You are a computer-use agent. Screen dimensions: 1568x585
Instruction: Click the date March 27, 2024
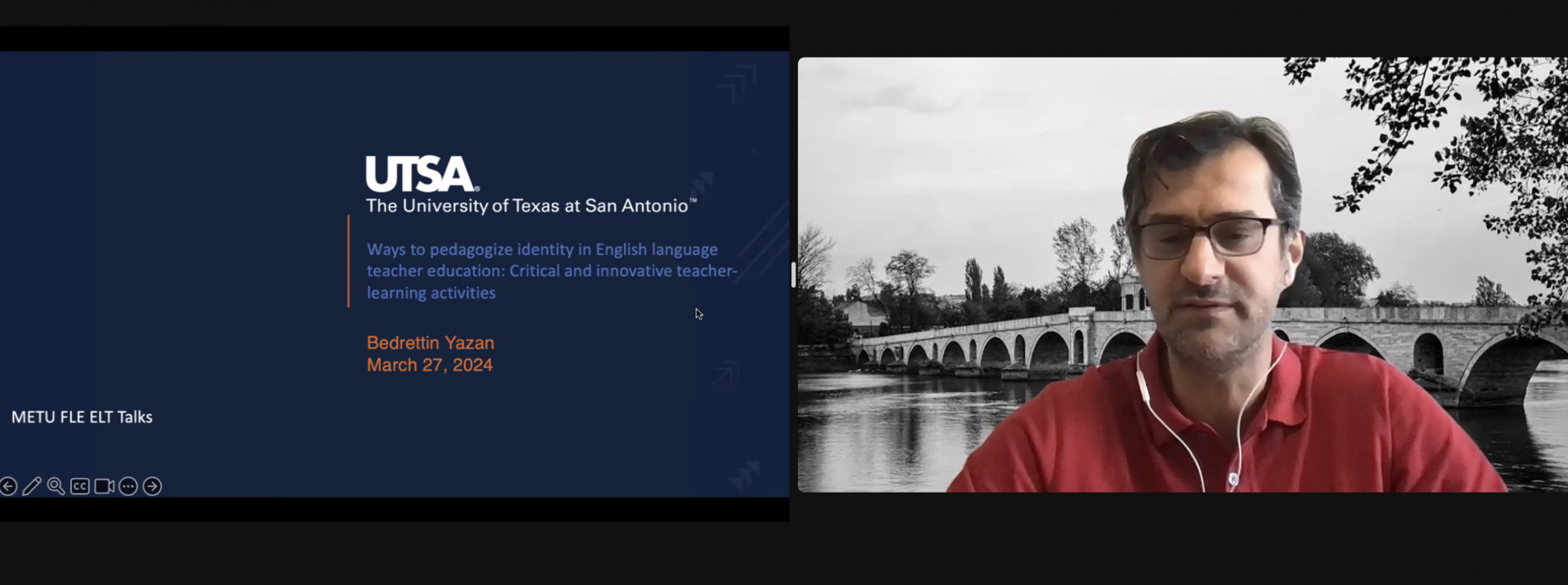(x=429, y=365)
